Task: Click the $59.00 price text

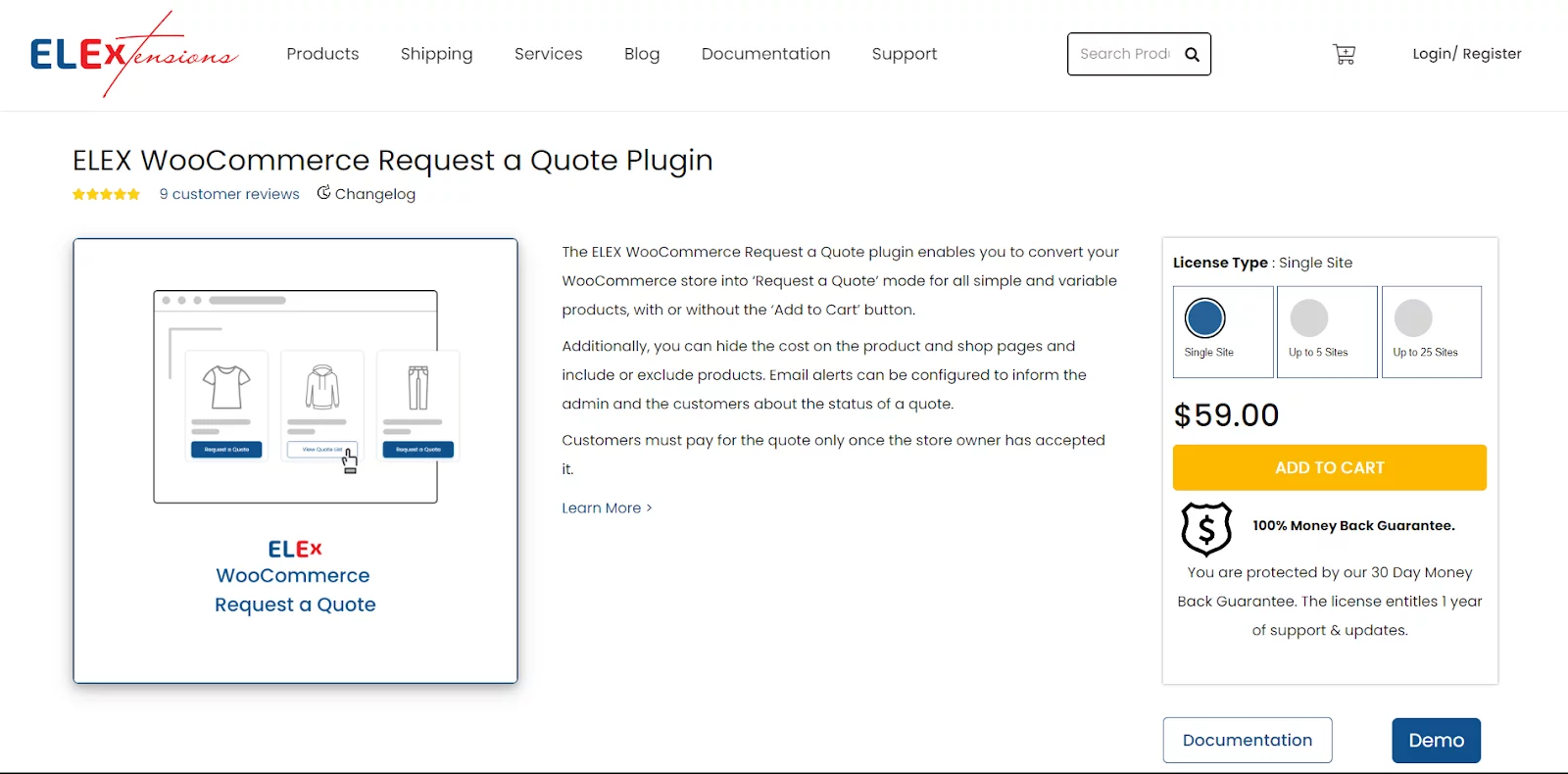Action: pyautogui.click(x=1226, y=415)
